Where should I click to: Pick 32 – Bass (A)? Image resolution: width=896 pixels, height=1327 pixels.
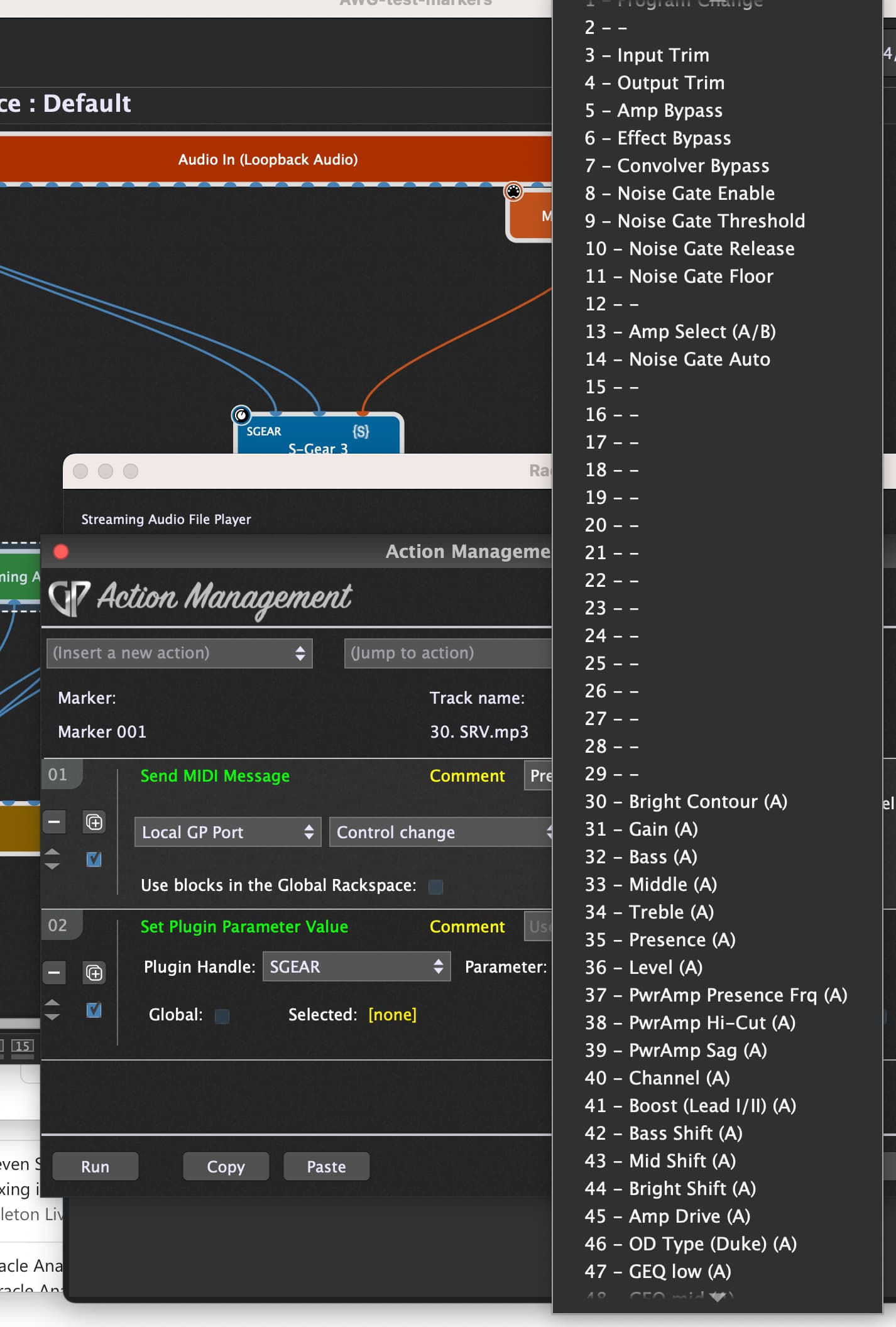(x=718, y=856)
